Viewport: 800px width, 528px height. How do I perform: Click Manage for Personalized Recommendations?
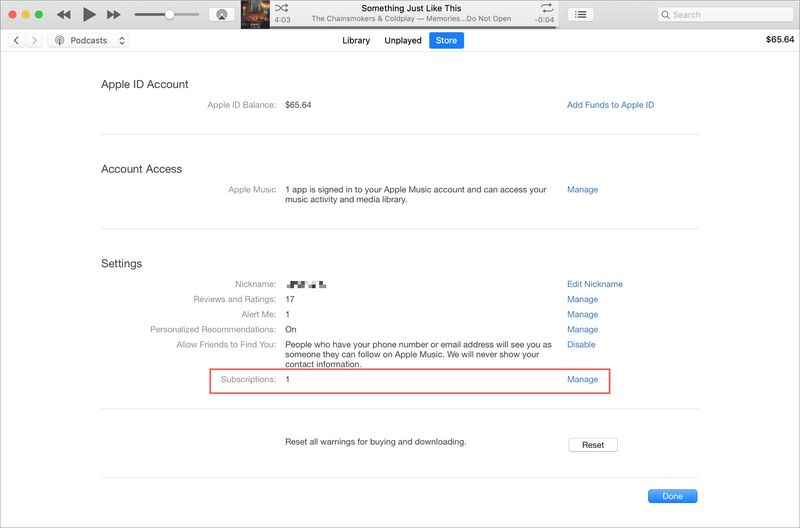[582, 330]
